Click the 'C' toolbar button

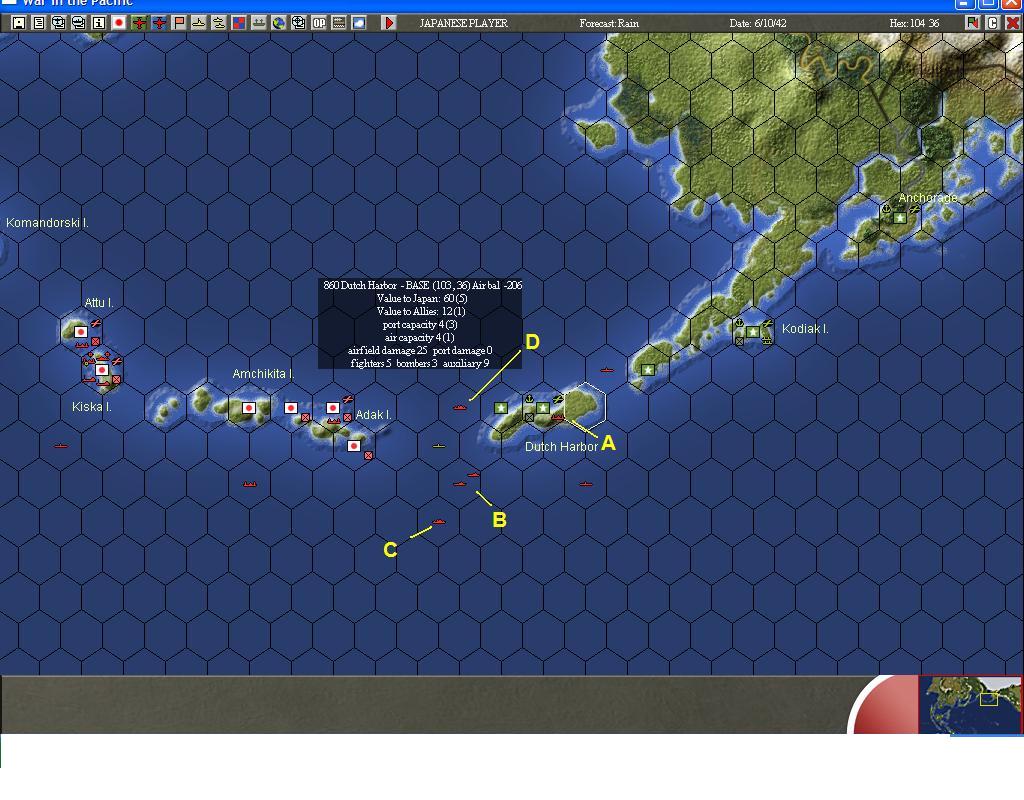click(x=993, y=23)
